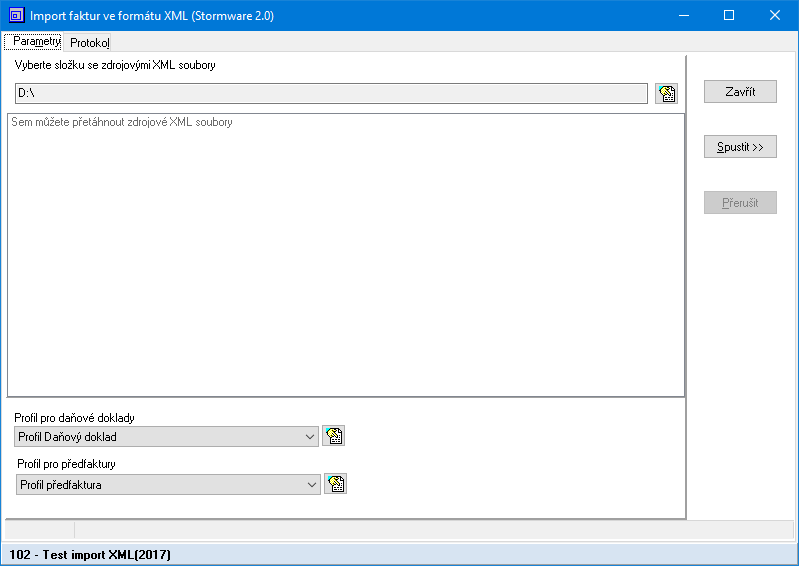Click the application icon in the title bar
Screen dimensions: 799x566
pyautogui.click(x=15, y=15)
